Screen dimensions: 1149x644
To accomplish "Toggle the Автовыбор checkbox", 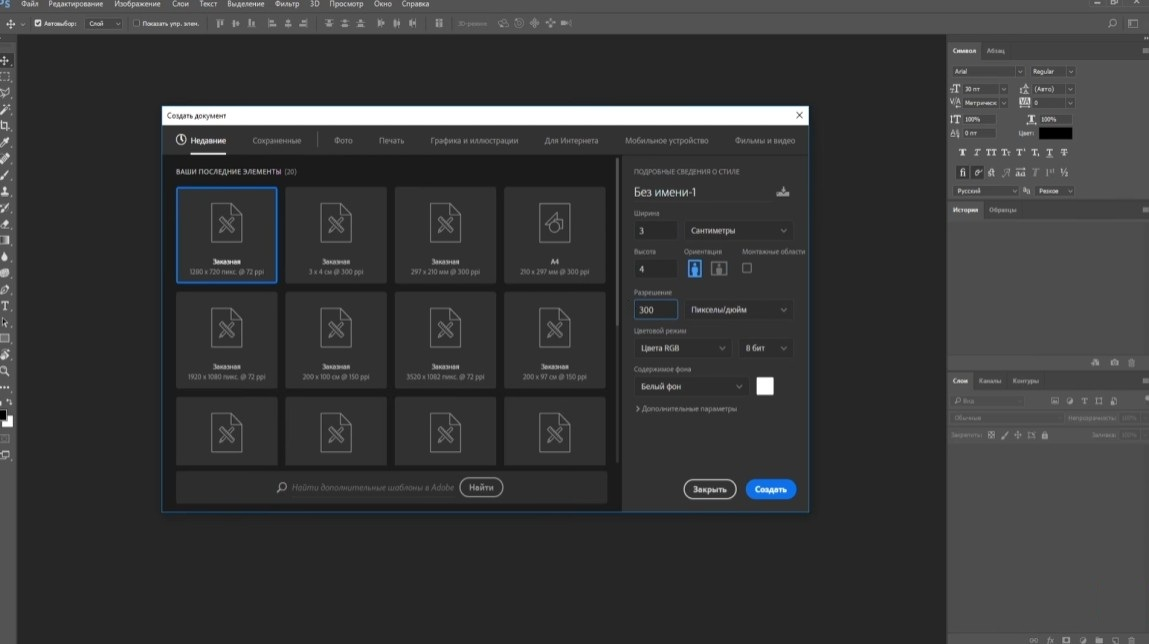I will pyautogui.click(x=38, y=23).
